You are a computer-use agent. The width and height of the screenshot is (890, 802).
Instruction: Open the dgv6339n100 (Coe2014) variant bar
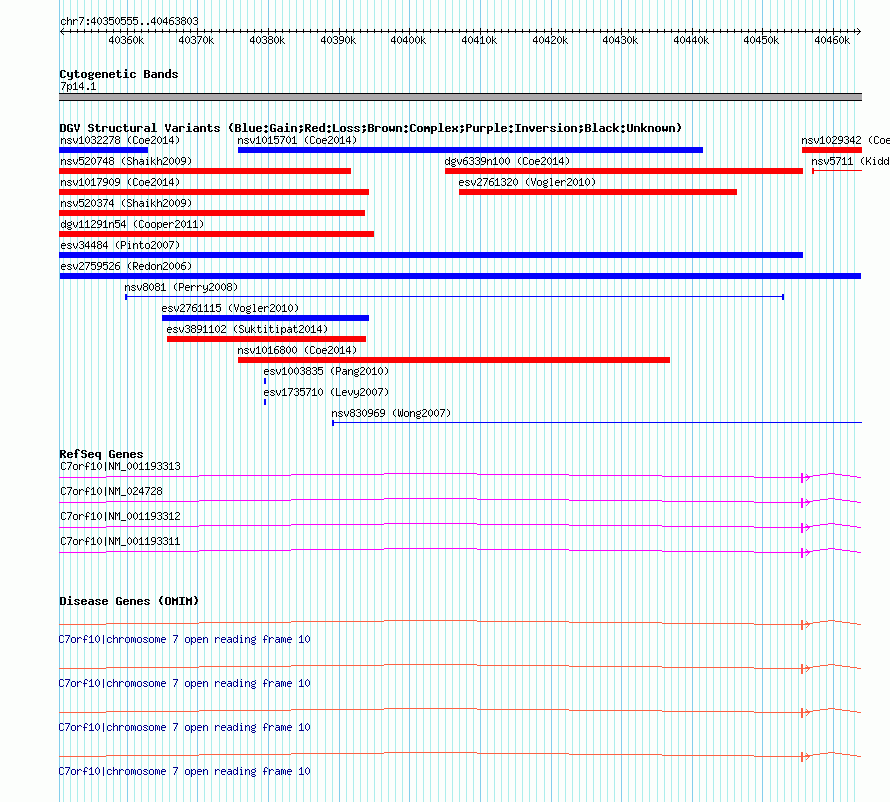[x=624, y=171]
